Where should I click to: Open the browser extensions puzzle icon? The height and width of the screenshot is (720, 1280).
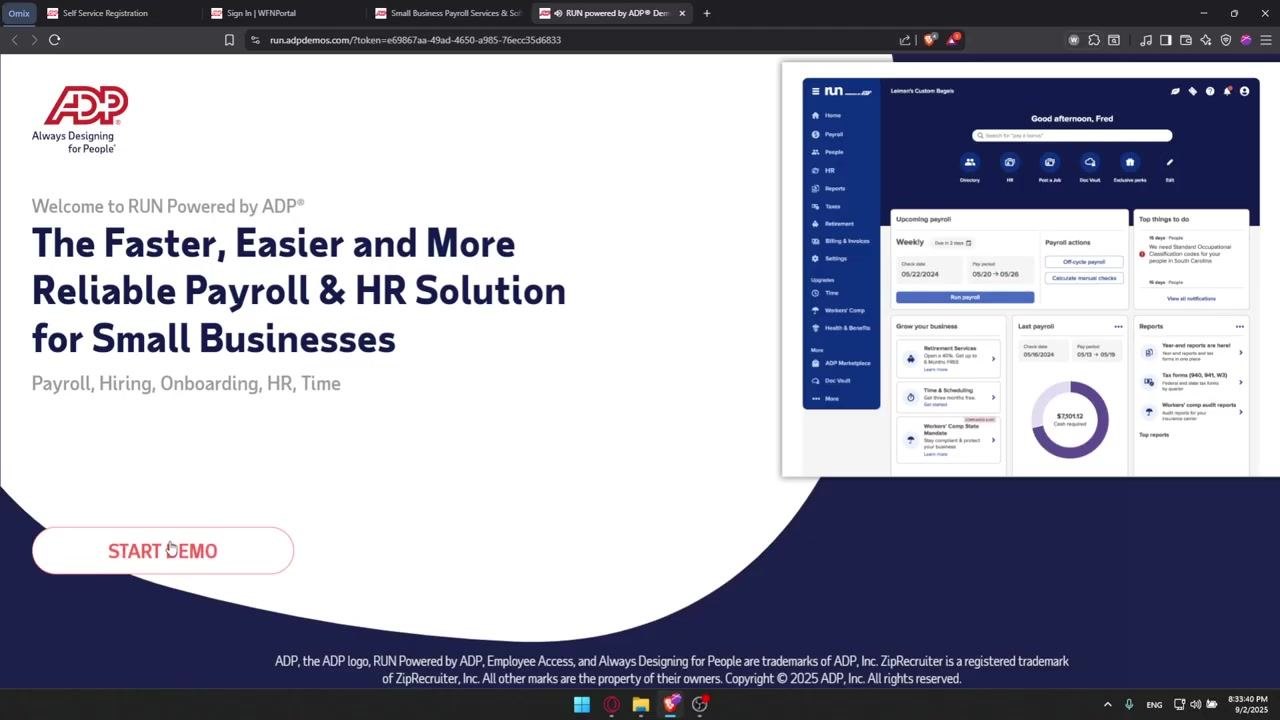pos(1094,40)
